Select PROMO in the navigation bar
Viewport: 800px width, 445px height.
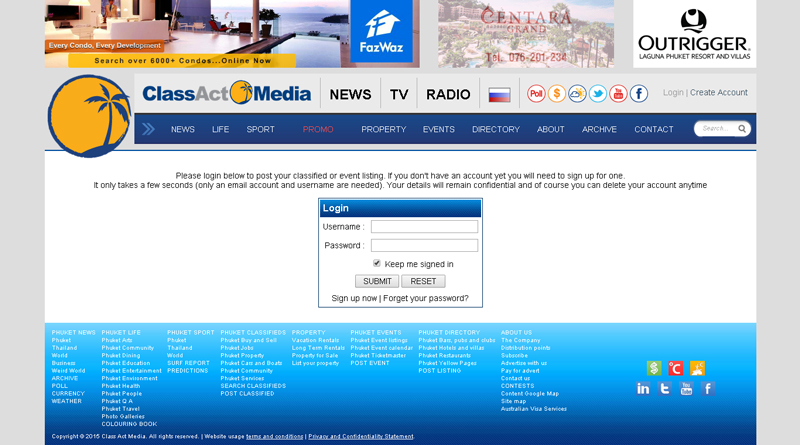tap(318, 130)
